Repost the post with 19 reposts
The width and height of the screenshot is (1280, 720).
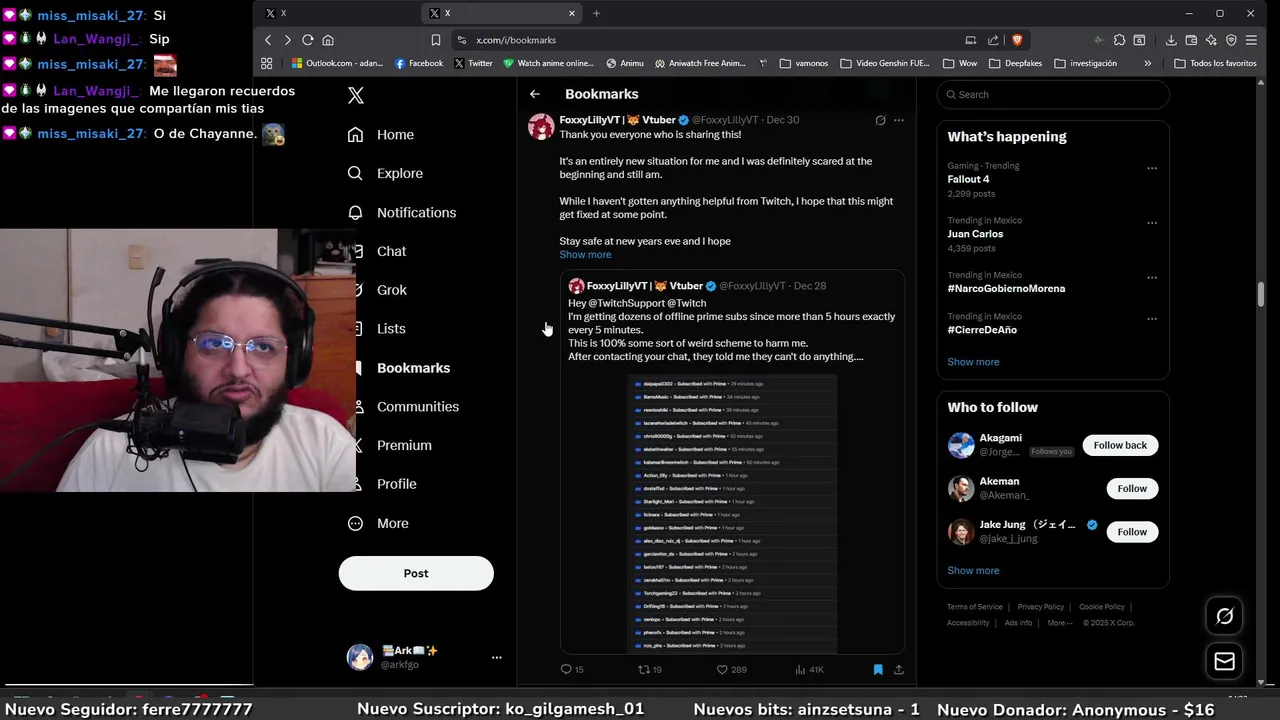(x=650, y=669)
